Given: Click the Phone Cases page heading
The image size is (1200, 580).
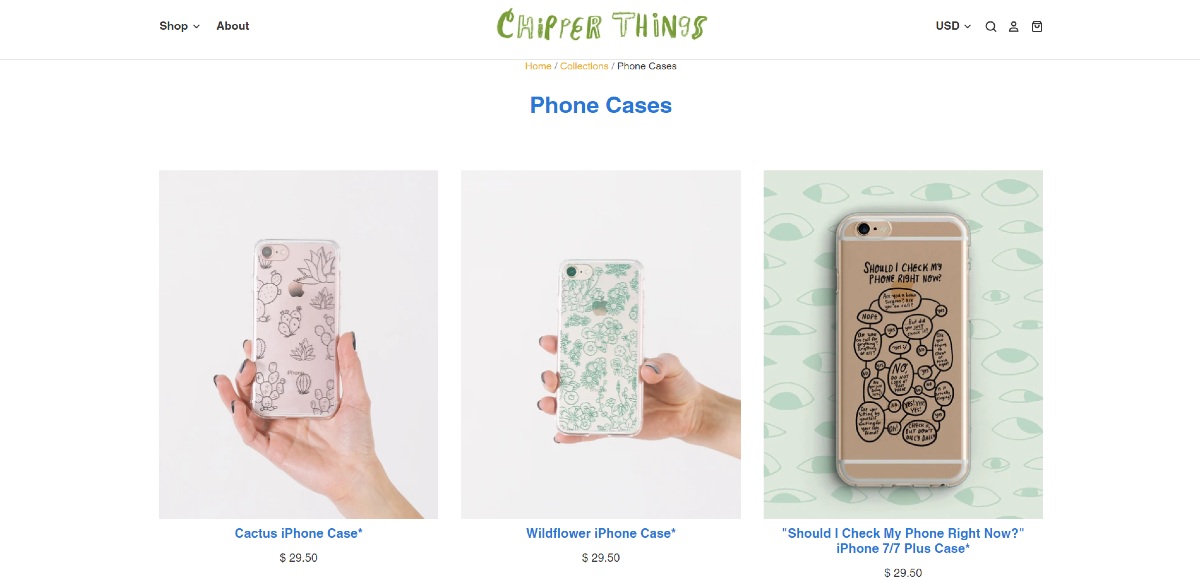Looking at the screenshot, I should coord(601,105).
